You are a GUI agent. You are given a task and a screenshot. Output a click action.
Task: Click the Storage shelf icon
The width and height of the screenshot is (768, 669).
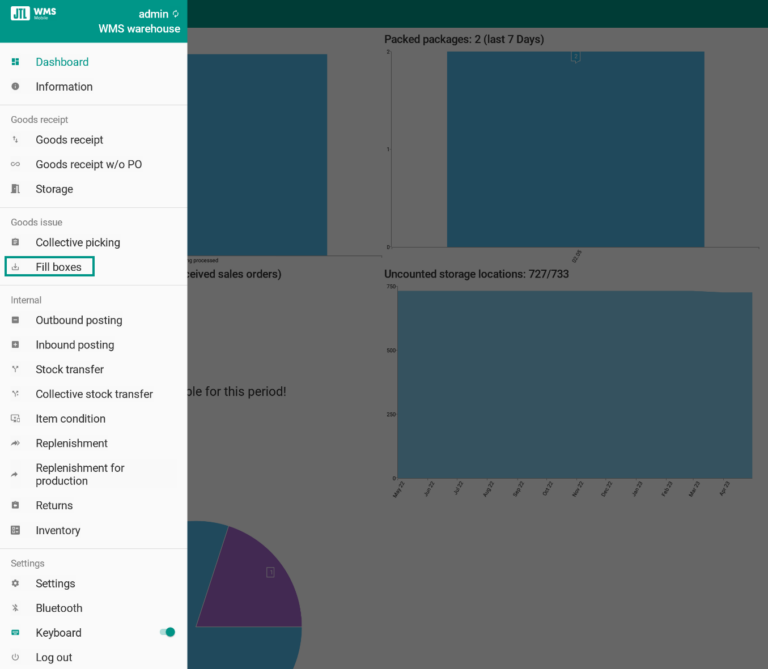click(x=15, y=189)
